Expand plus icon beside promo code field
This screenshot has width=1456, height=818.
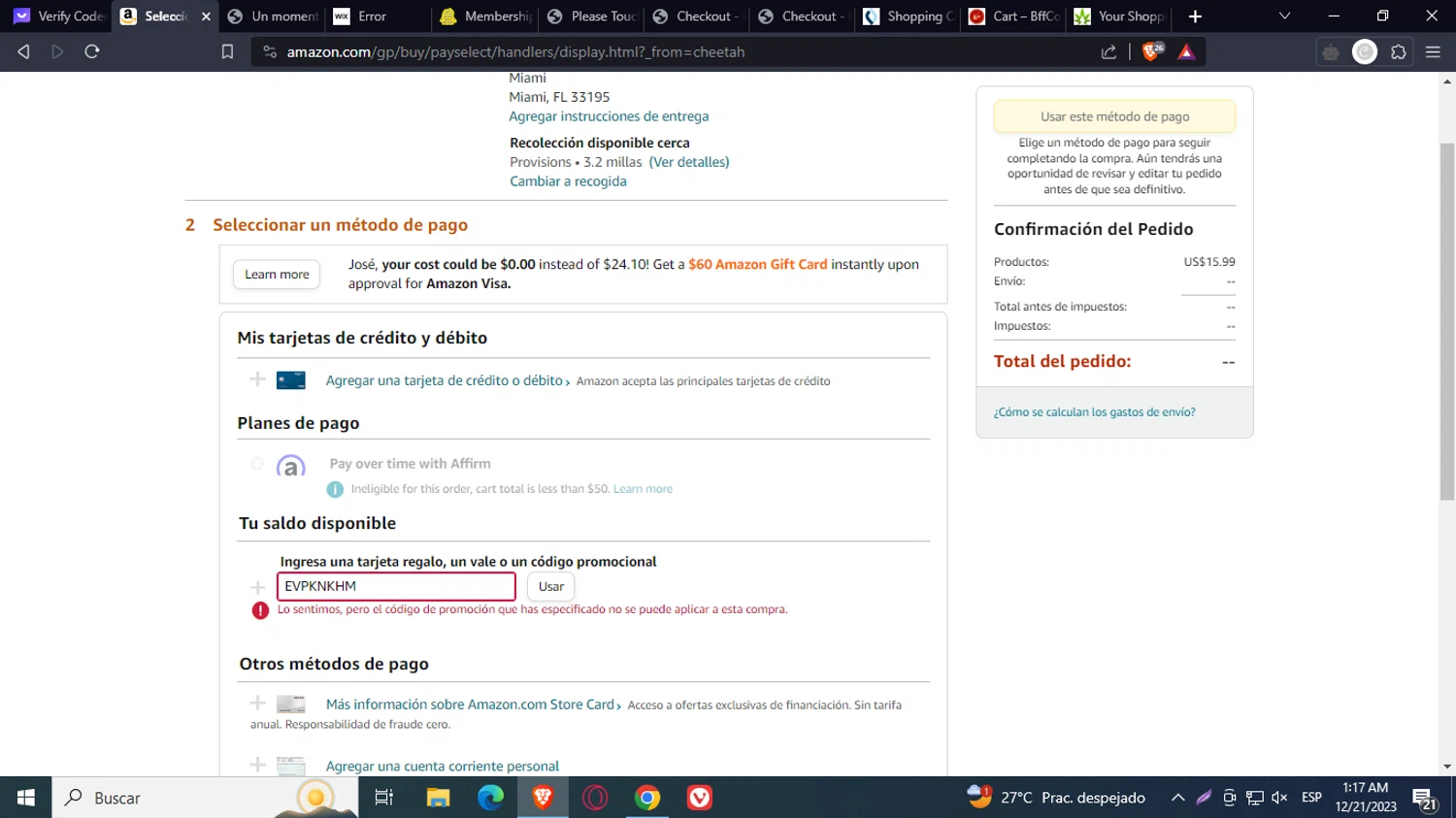coord(257,587)
